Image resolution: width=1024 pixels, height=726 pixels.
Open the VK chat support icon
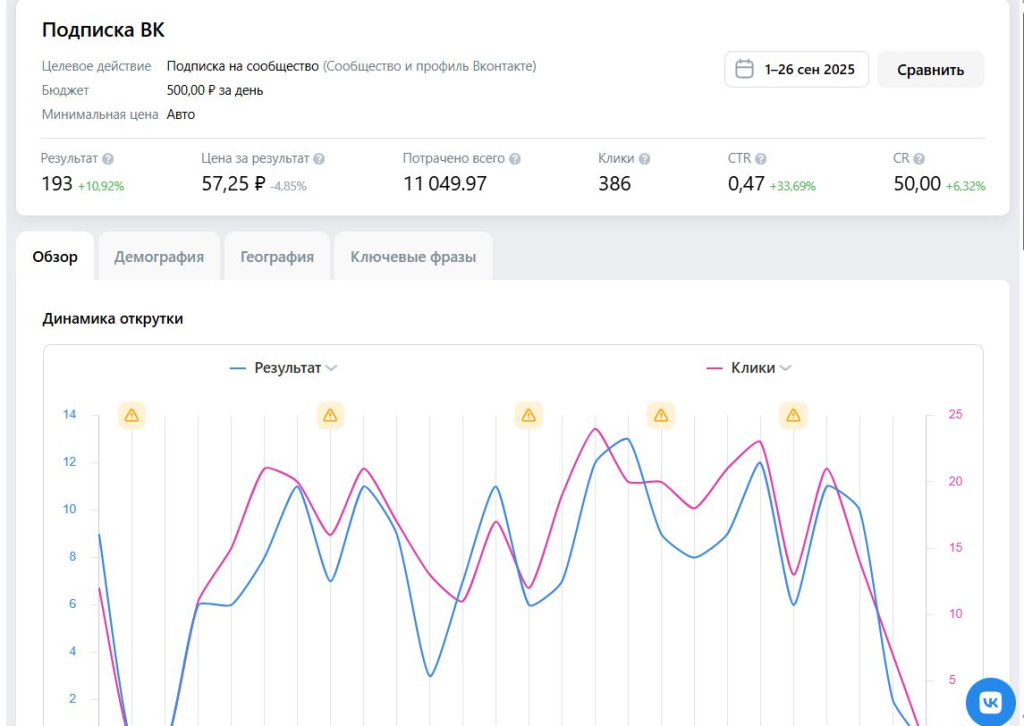coord(990,702)
